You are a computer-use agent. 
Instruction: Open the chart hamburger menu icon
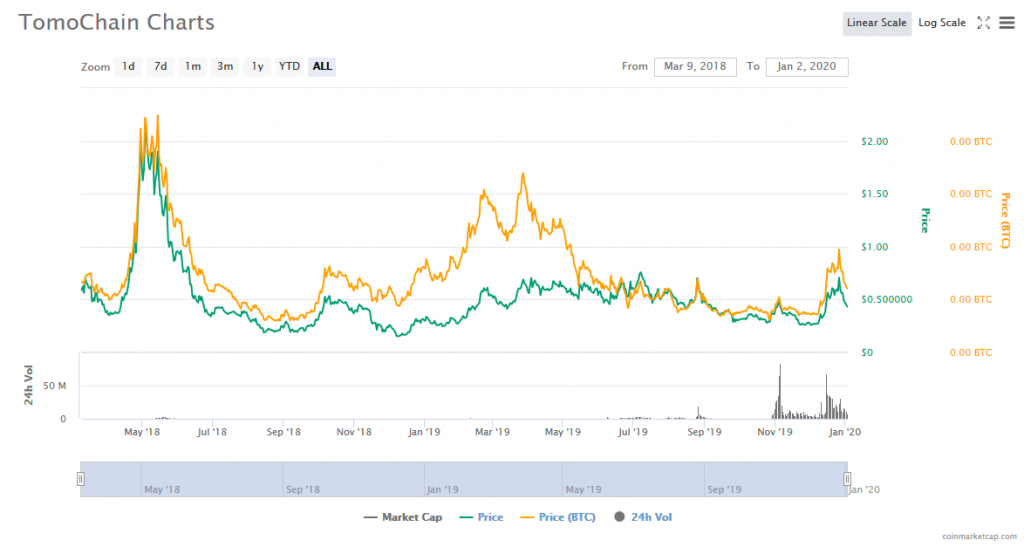point(1007,23)
